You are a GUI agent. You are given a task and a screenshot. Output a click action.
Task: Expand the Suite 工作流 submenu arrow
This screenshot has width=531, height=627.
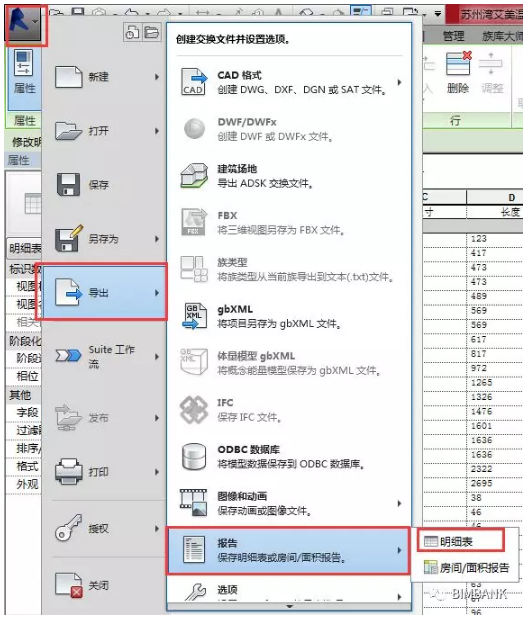point(157,356)
